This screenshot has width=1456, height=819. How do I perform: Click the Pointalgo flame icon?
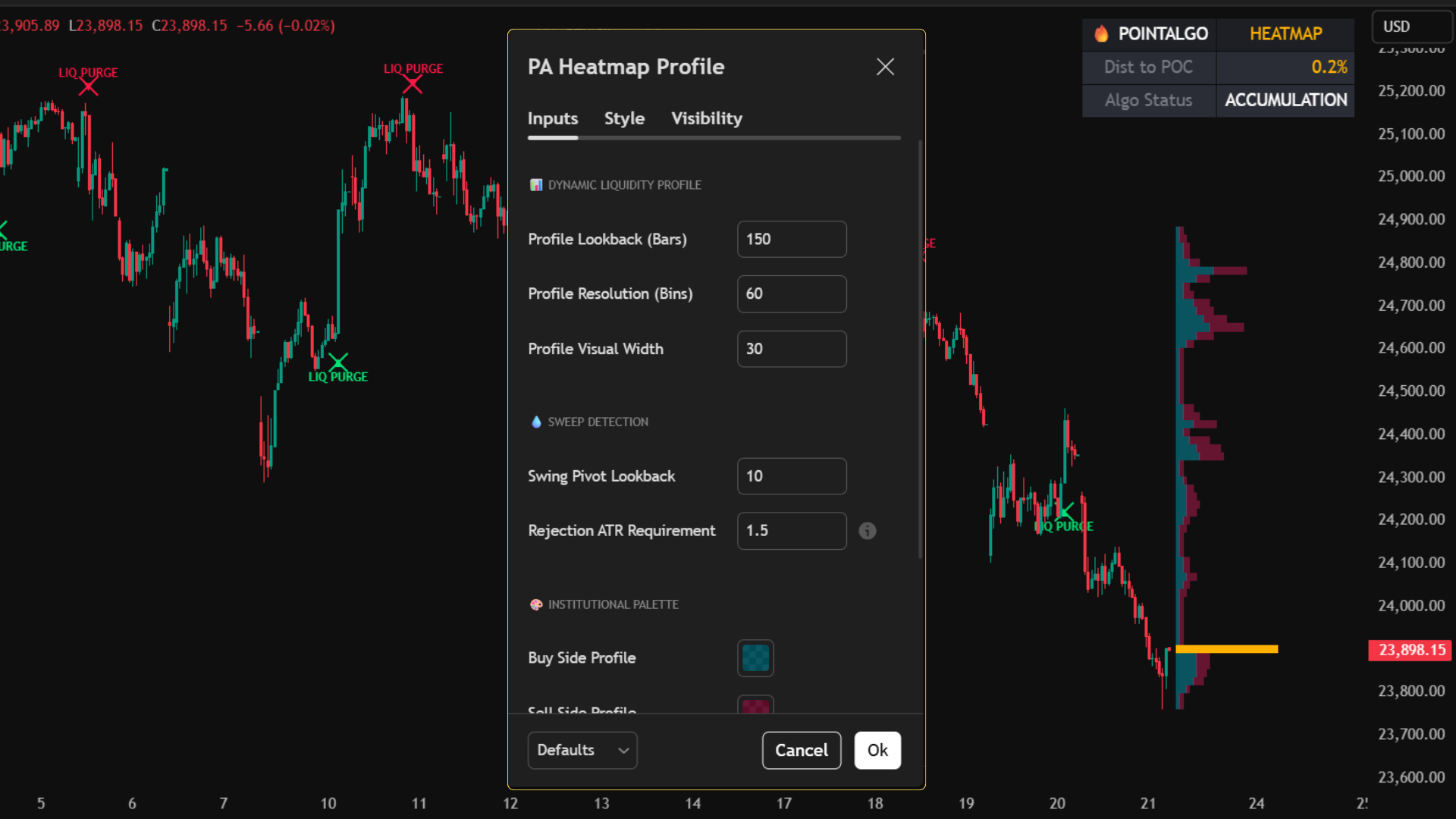1101,34
